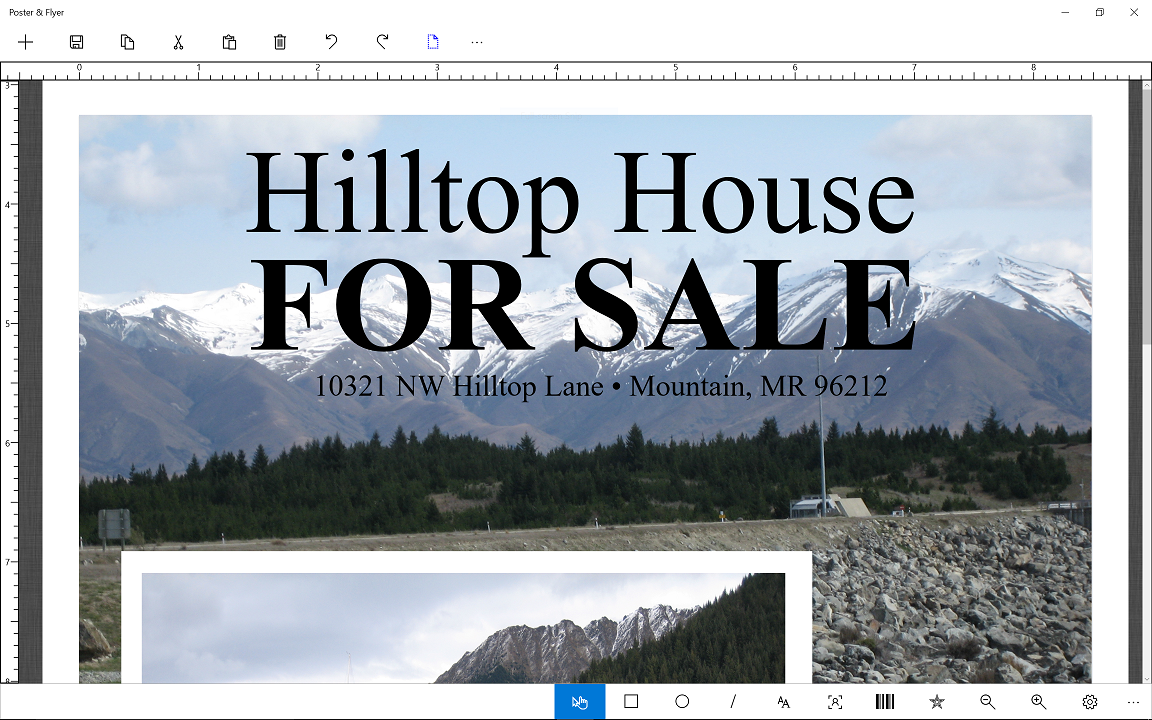Pick the line drawing tool
1152x720 pixels.
[x=732, y=702]
